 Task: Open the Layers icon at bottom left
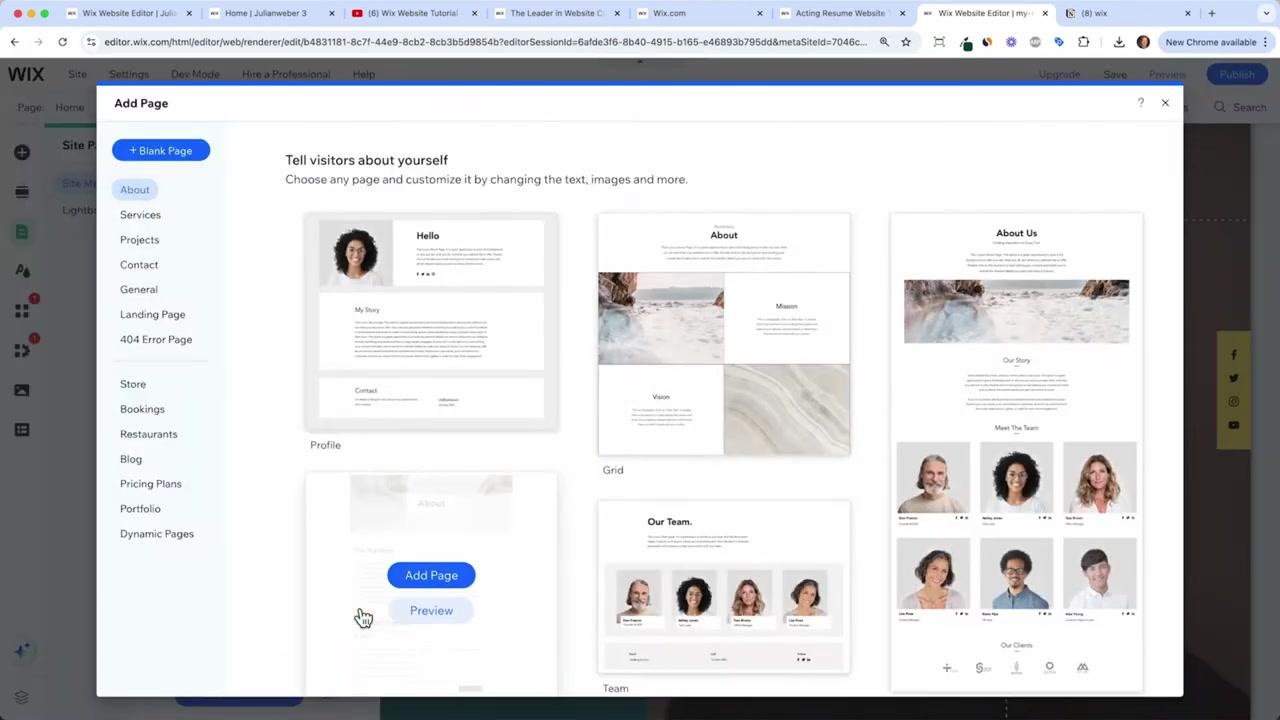click(x=22, y=697)
